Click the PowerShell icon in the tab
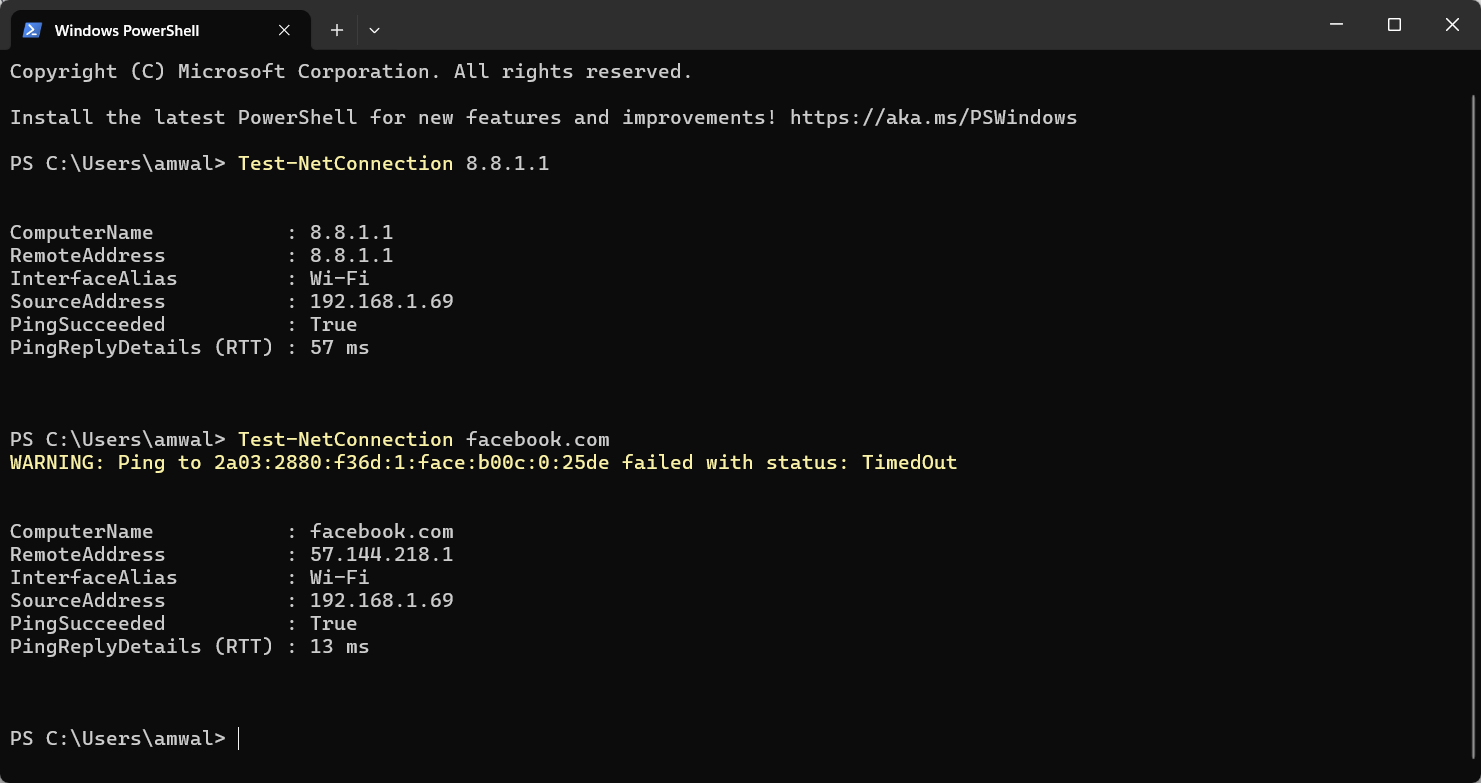This screenshot has height=783, width=1481. click(32, 30)
